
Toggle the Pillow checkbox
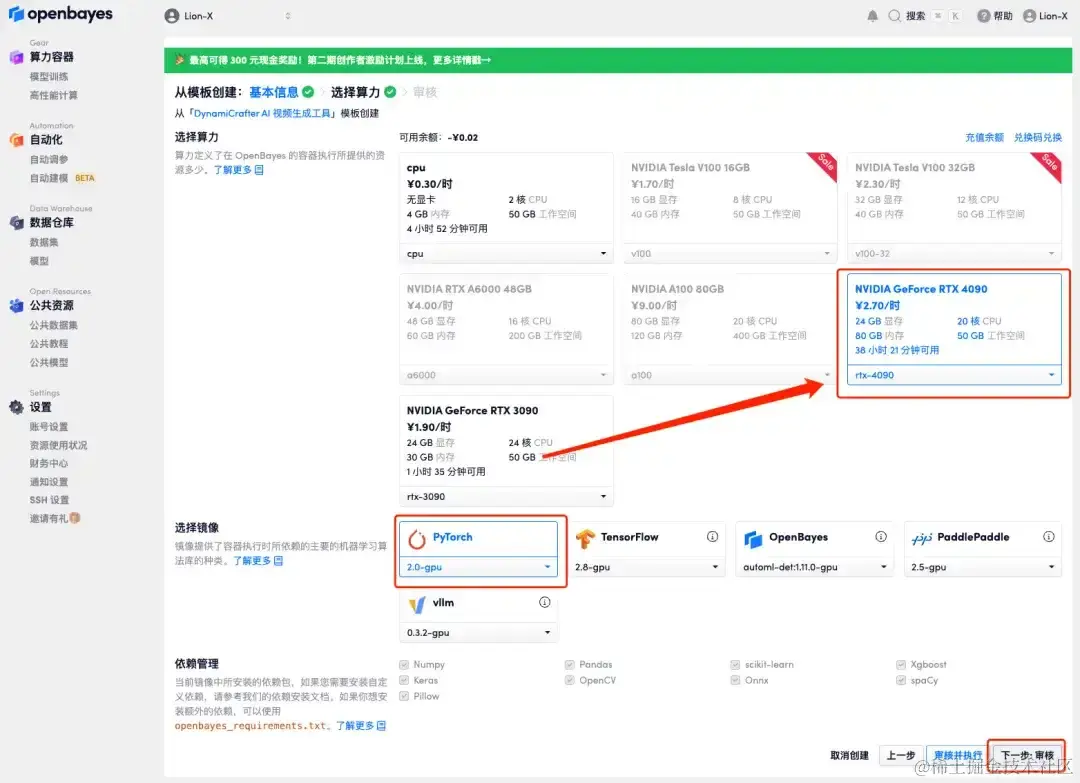pyautogui.click(x=404, y=696)
